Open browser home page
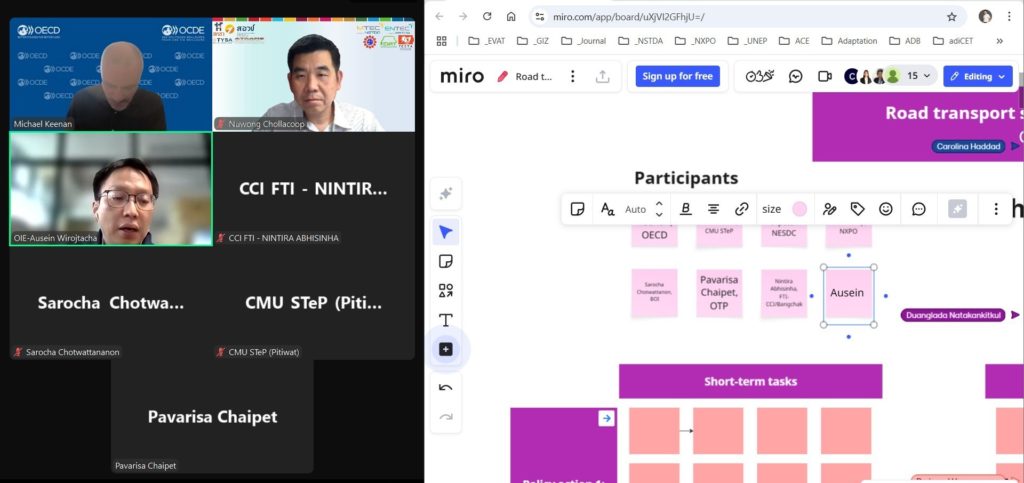This screenshot has height=483, width=1024. click(x=511, y=17)
